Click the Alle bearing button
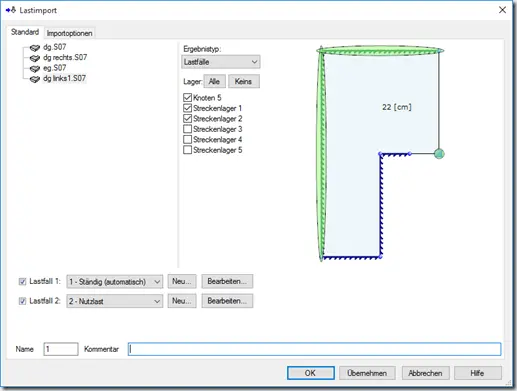Viewport: 517px width, 391px height. (214, 81)
